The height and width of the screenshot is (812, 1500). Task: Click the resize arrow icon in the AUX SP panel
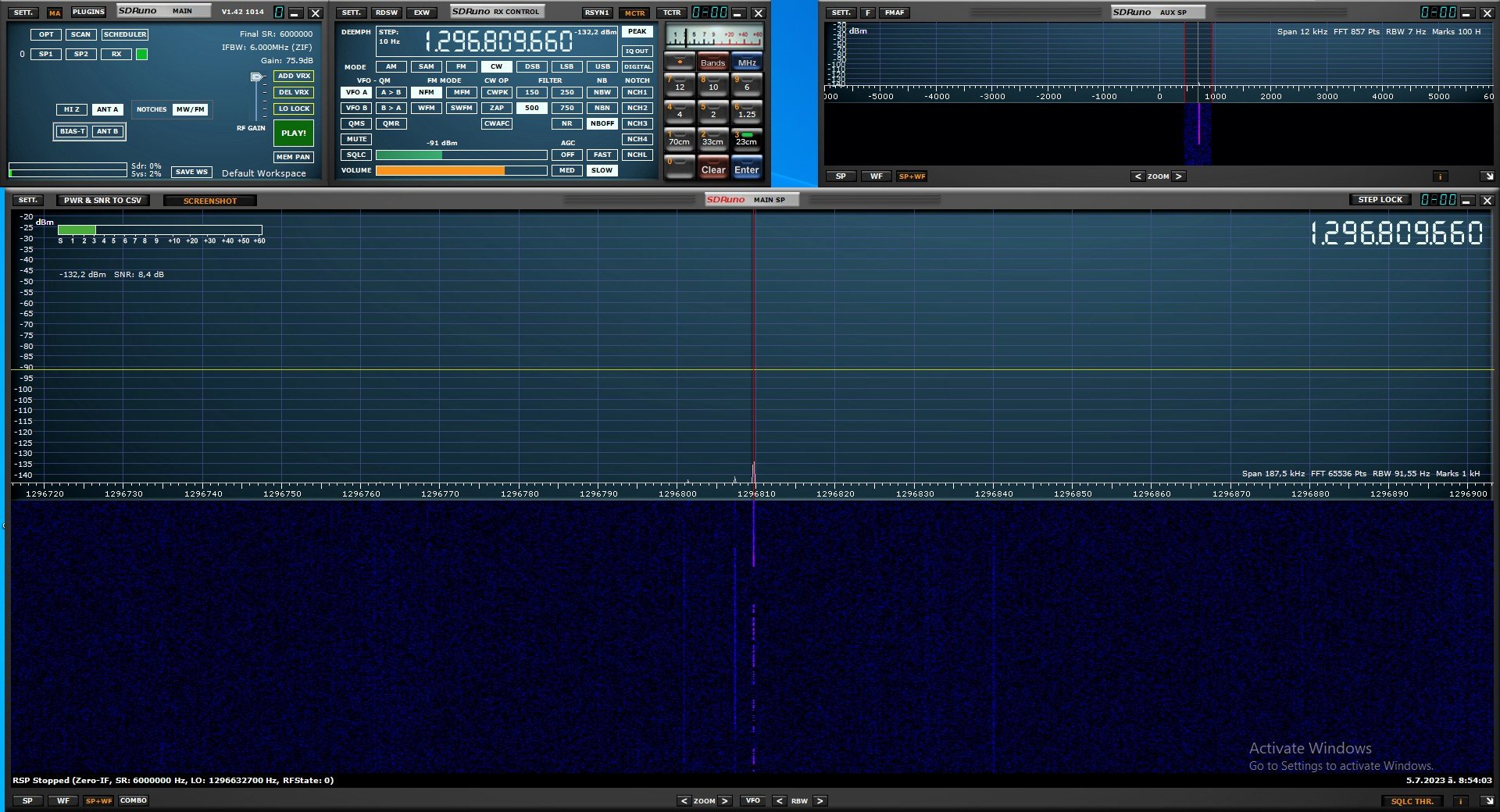click(x=1487, y=176)
